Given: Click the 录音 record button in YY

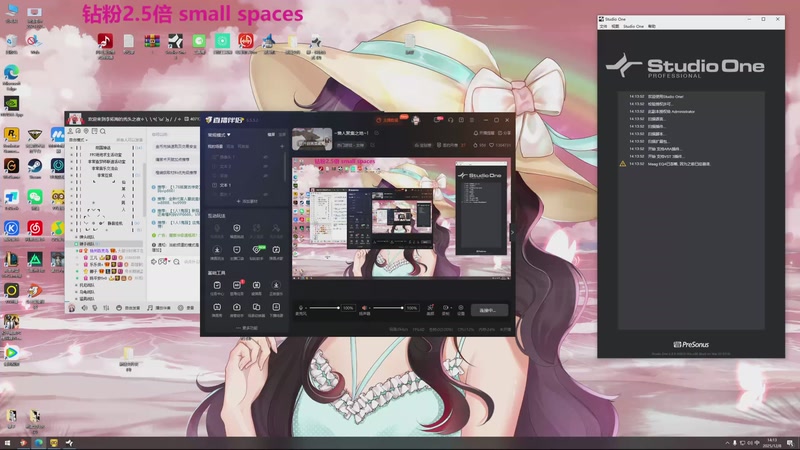Looking at the screenshot, I should pos(186,308).
